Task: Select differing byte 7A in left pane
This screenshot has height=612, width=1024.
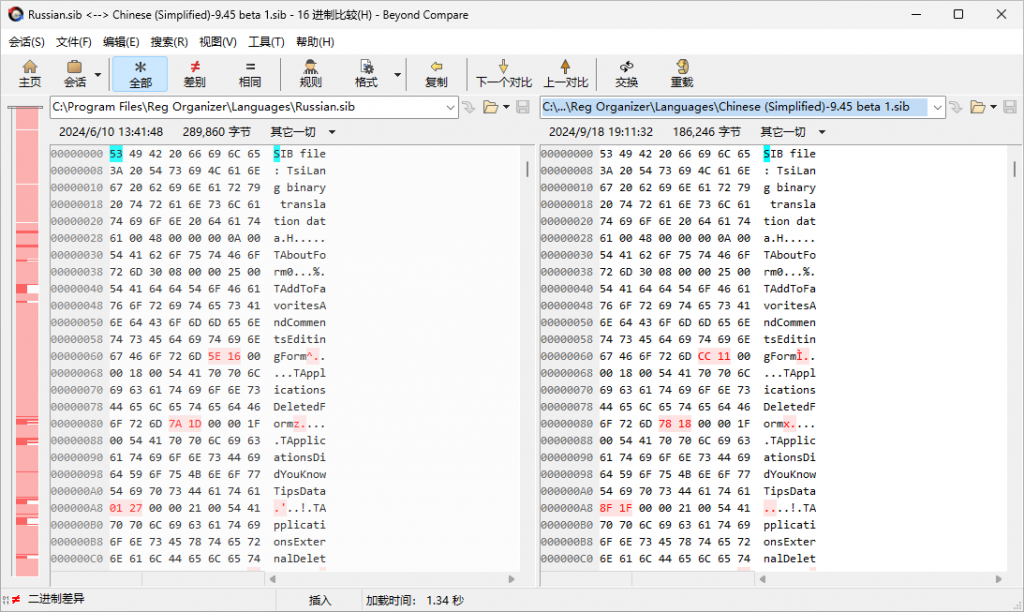Action: [175, 423]
